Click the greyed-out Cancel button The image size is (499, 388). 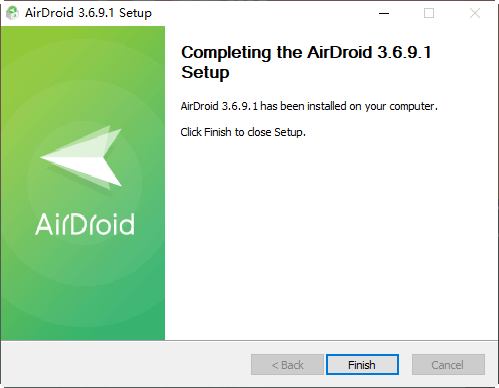(448, 364)
